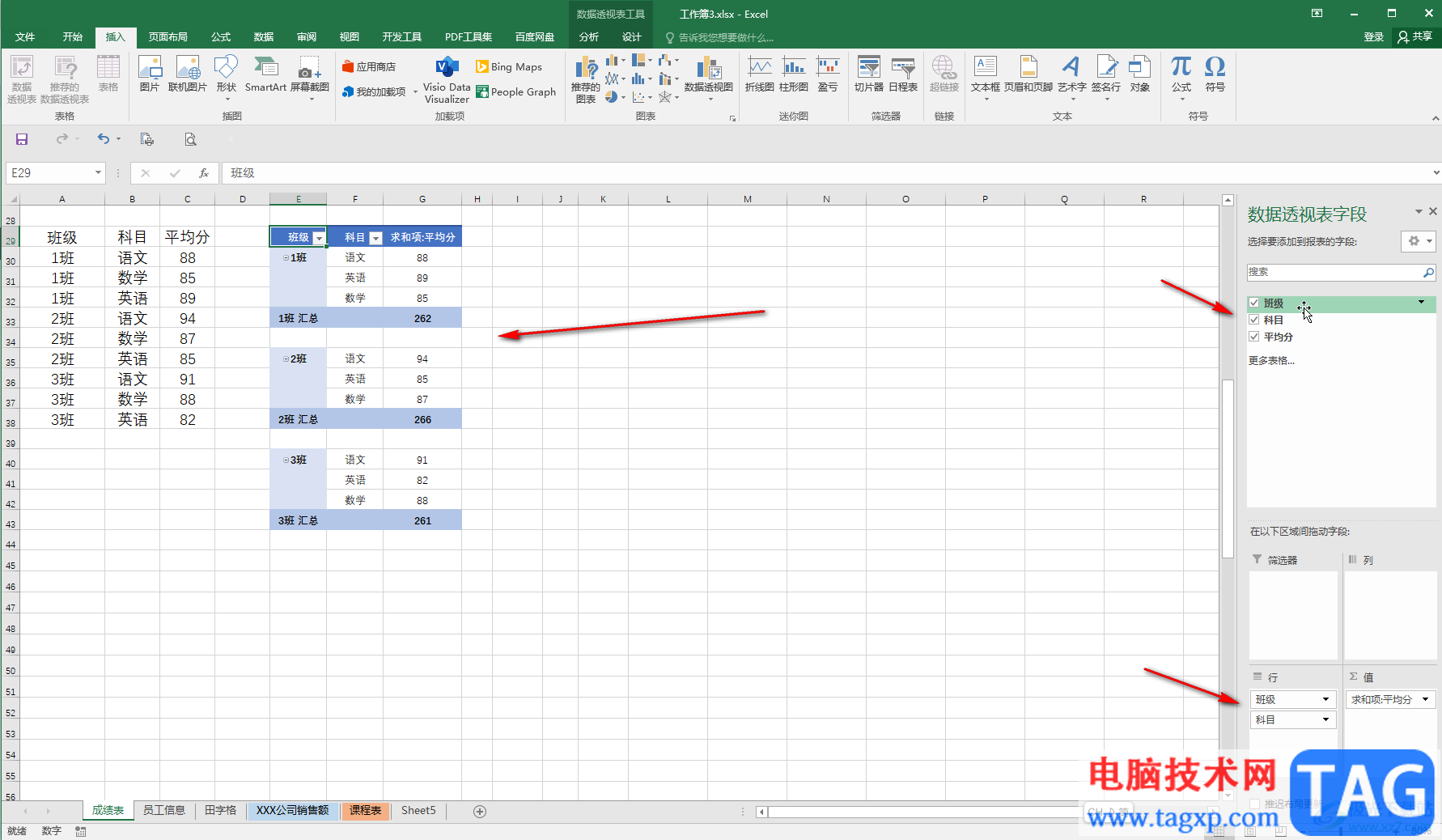Viewport: 1442px width, 840px height.
Task: Switch to the 员工信息 sheet
Action: point(164,810)
